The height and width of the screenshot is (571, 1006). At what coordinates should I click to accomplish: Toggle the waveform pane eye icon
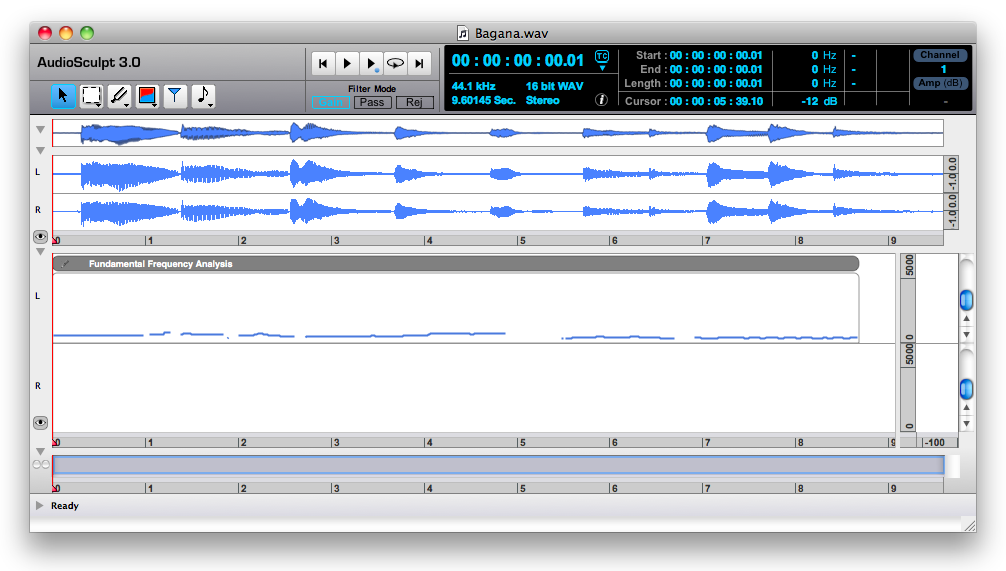[41, 237]
